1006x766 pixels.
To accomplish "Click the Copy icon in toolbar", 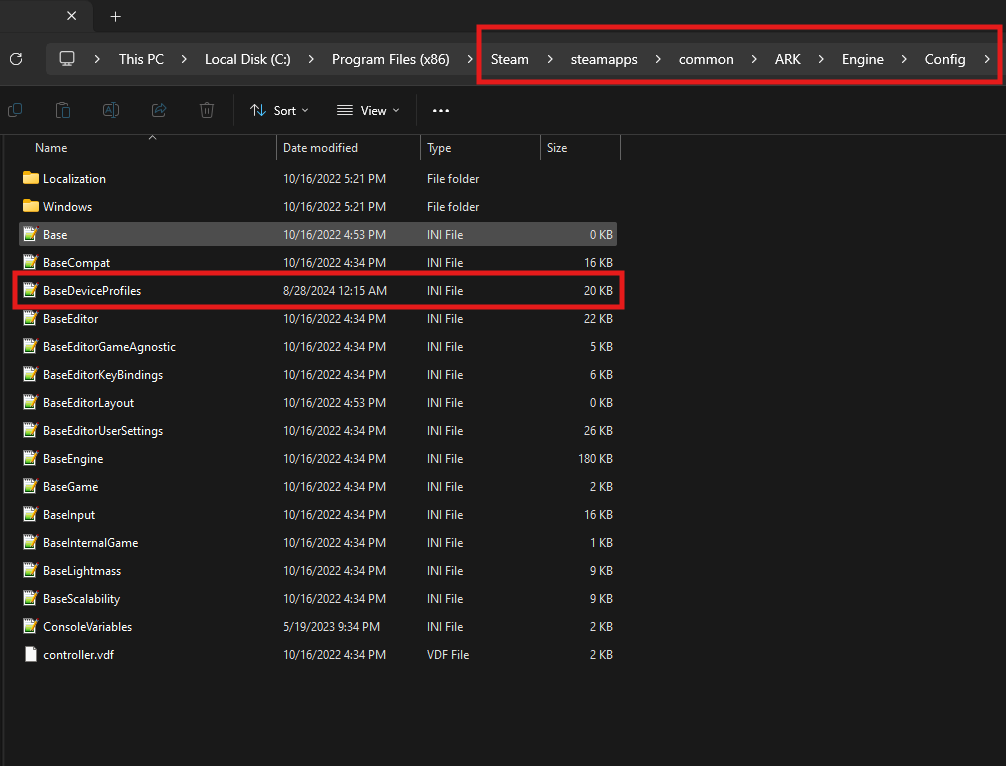I will coord(15,110).
